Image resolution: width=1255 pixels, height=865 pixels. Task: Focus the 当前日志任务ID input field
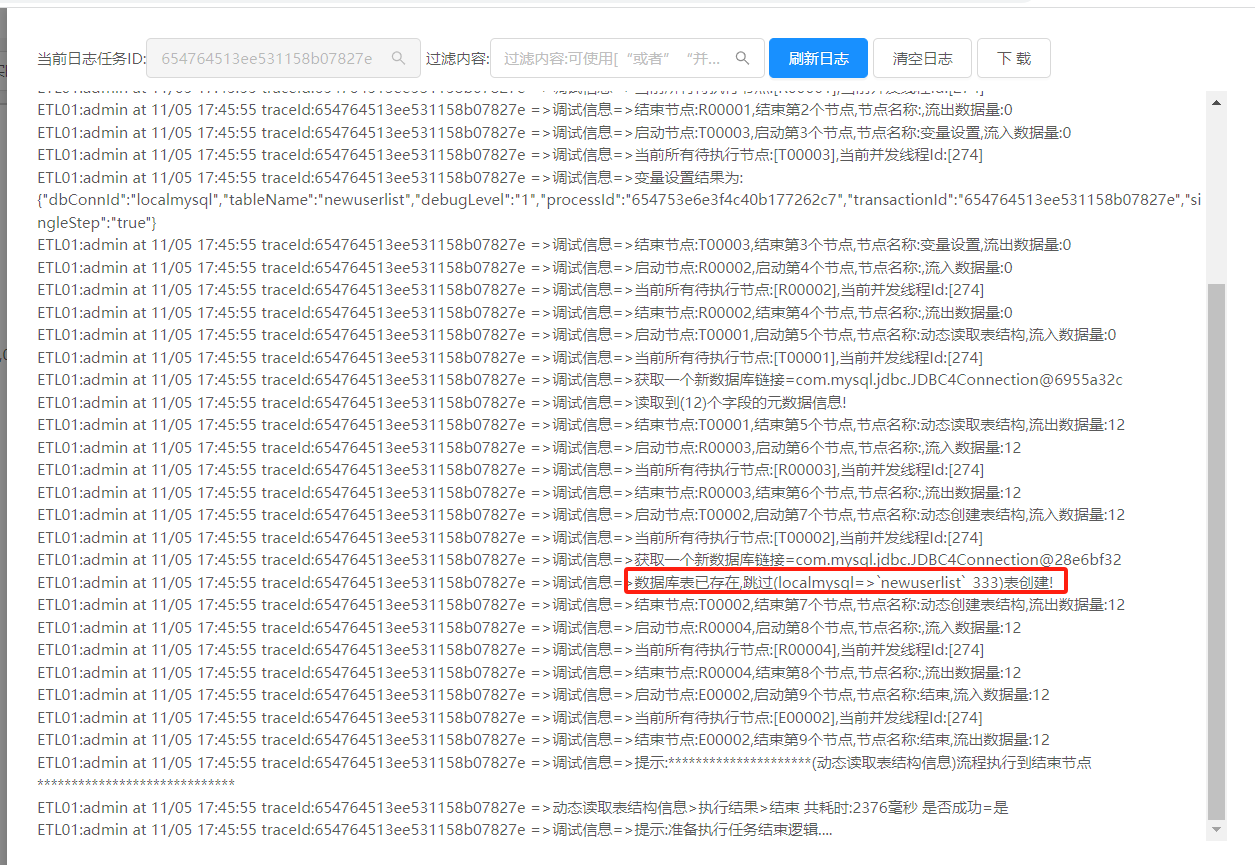268,59
